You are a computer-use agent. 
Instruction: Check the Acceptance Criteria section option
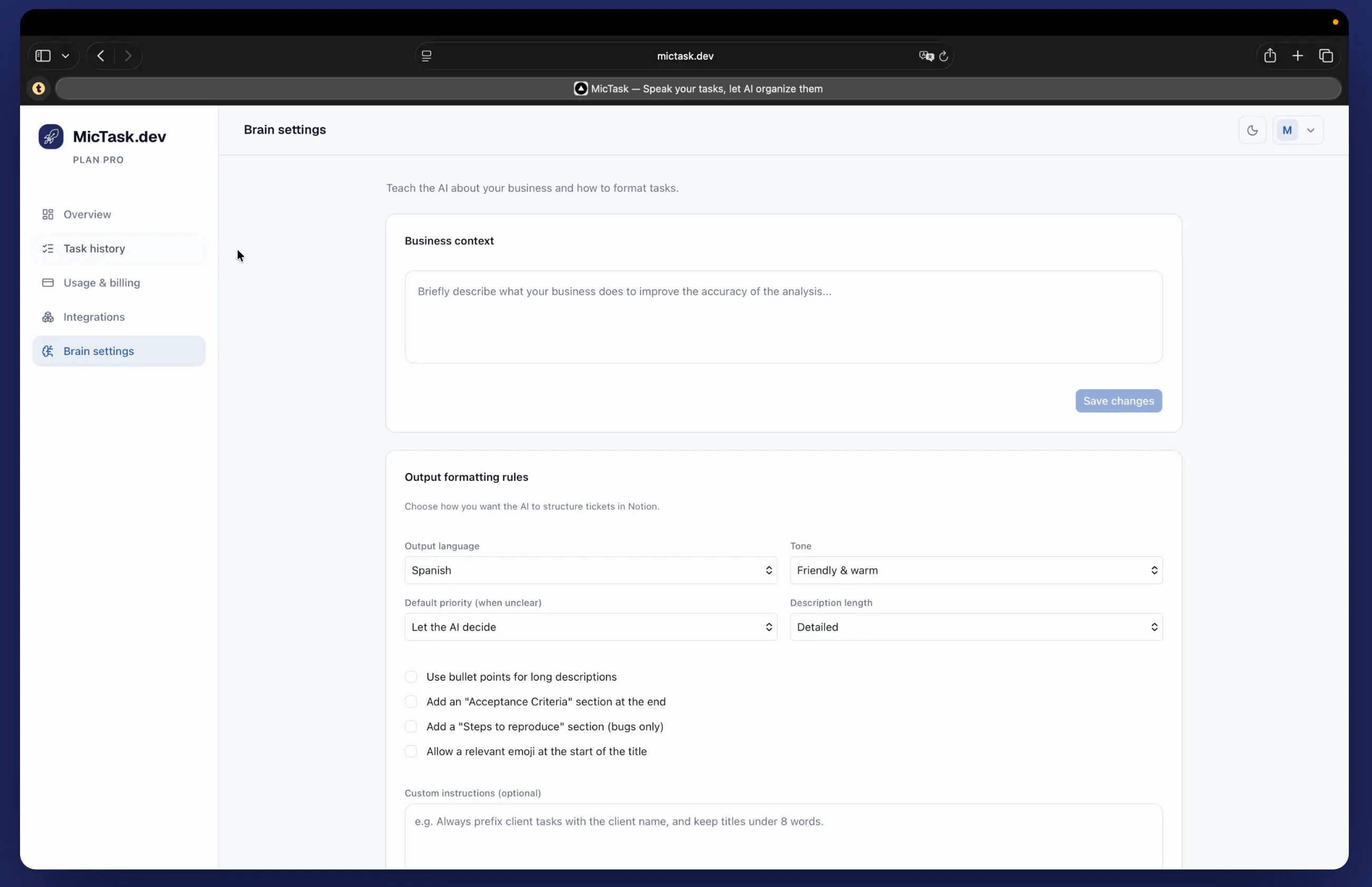[411, 701]
